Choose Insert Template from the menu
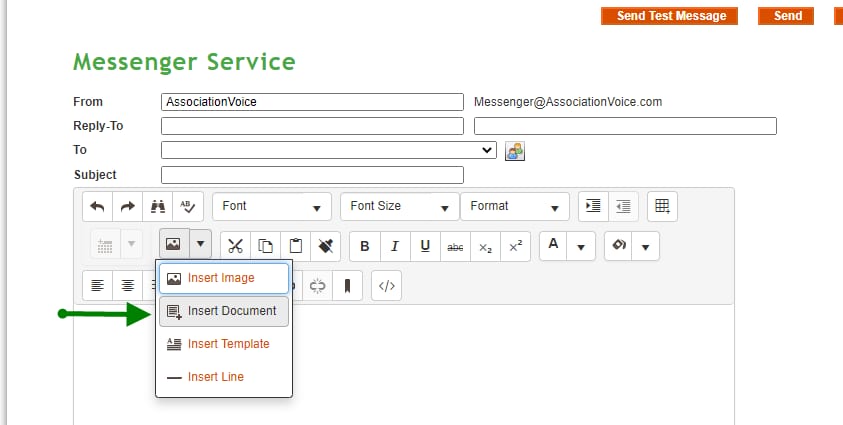This screenshot has height=425, width=843. 224,344
